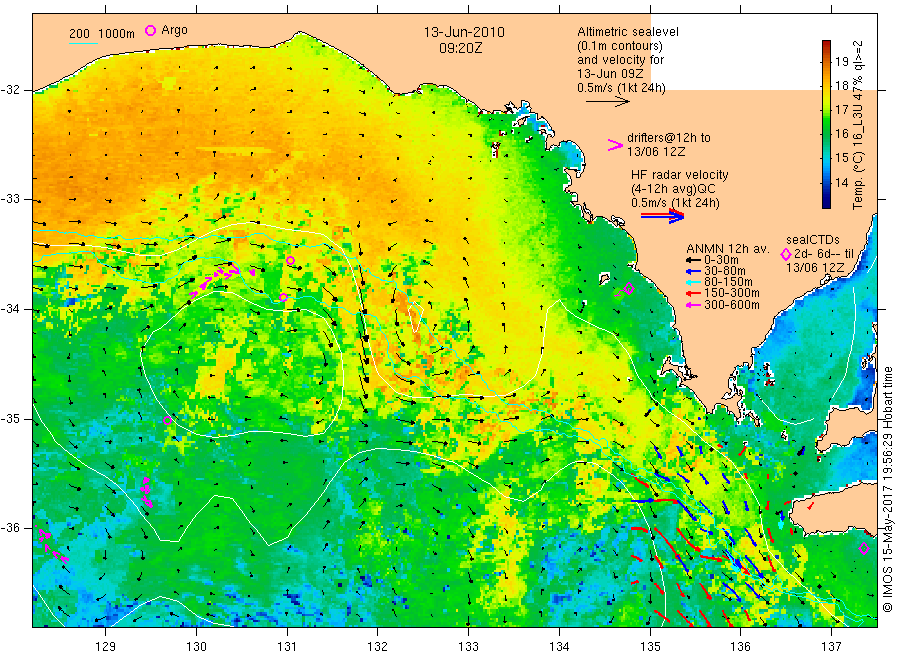Click the magenta drifter track near 128.5E, 36.2S
Viewport: 900px width, 660px height.
(52, 545)
